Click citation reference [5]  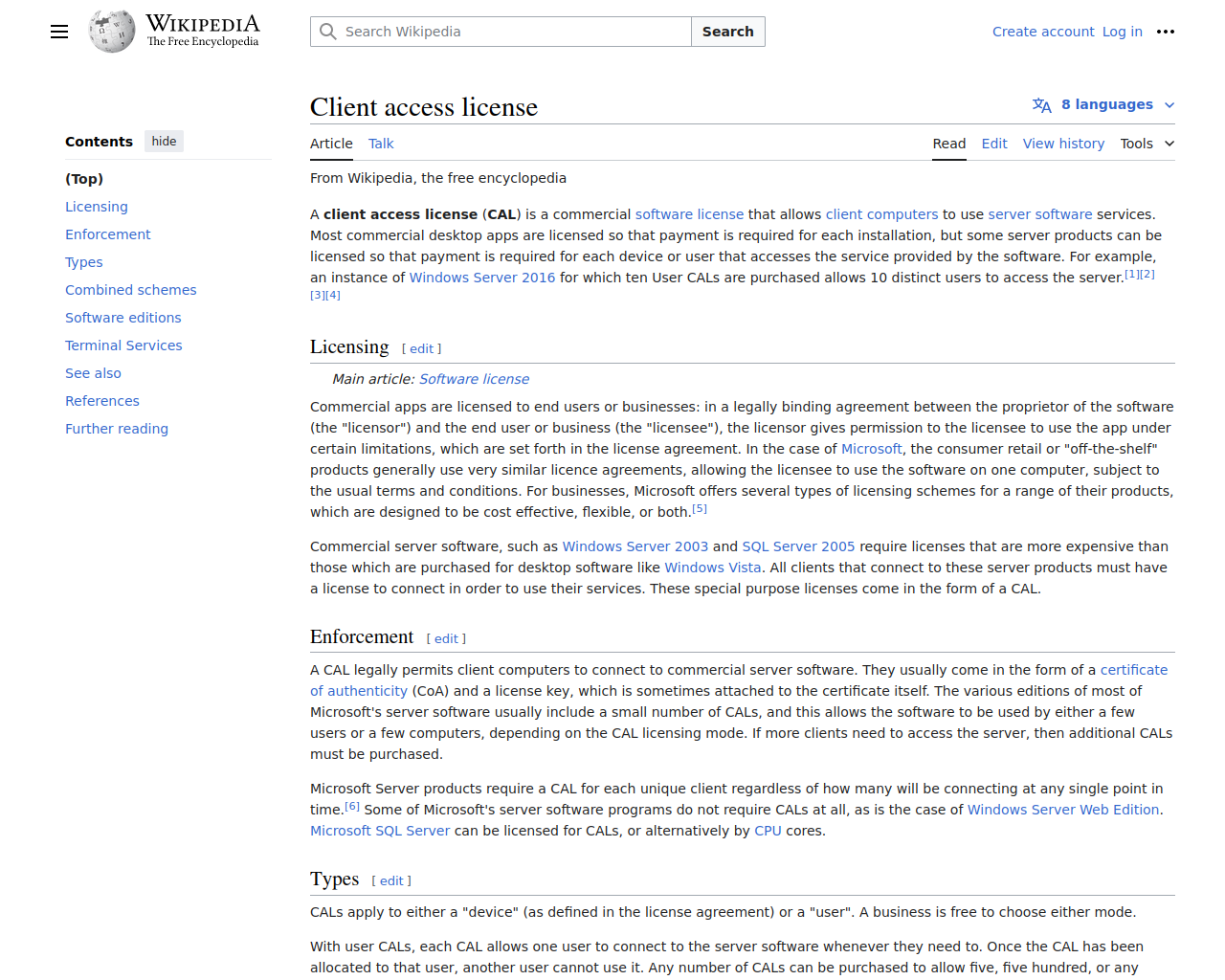700,509
